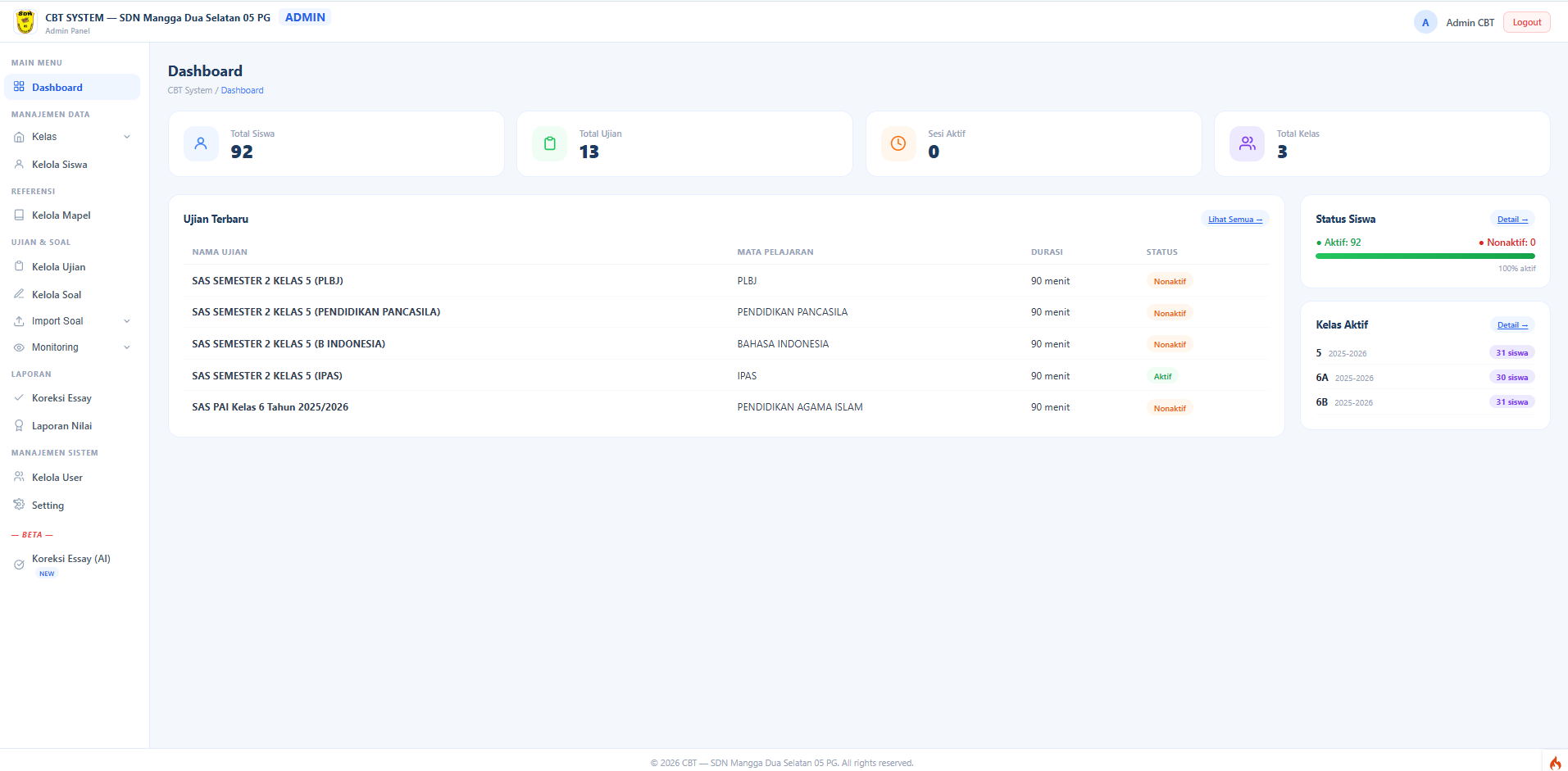Click the Kelola User people icon
The height and width of the screenshot is (771, 1568).
point(19,477)
